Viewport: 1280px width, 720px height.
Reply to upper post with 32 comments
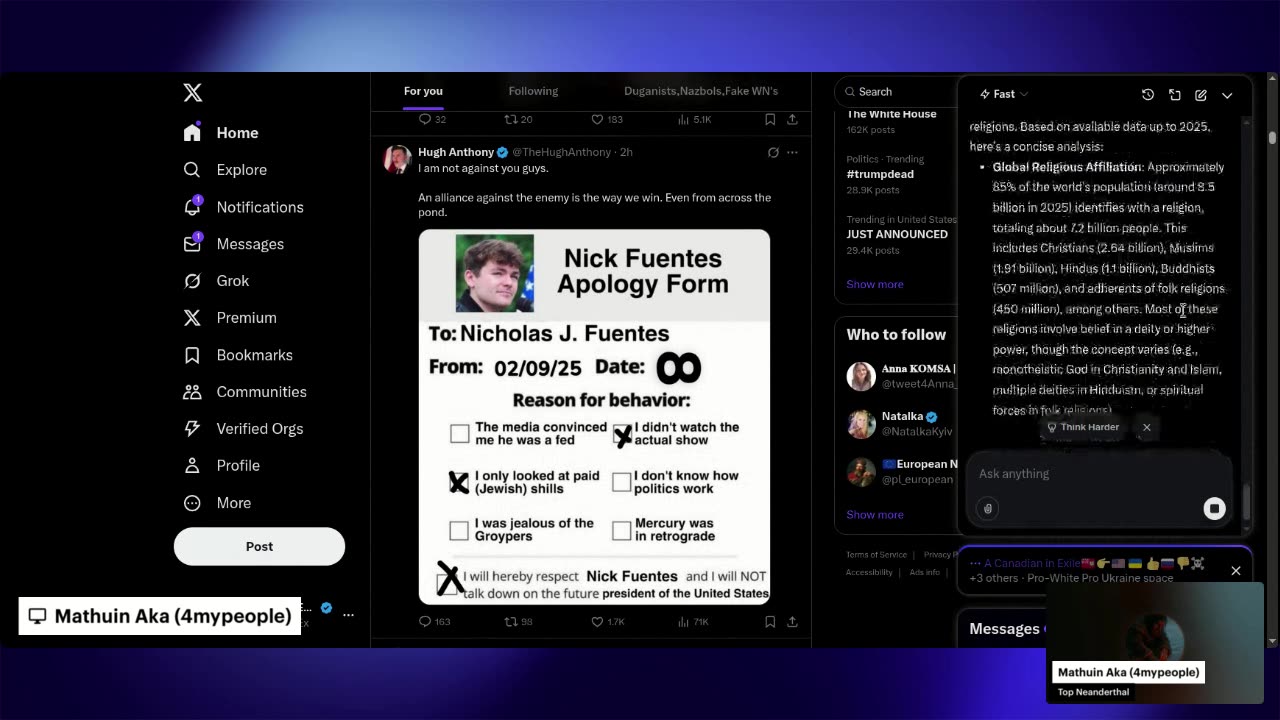pos(433,119)
